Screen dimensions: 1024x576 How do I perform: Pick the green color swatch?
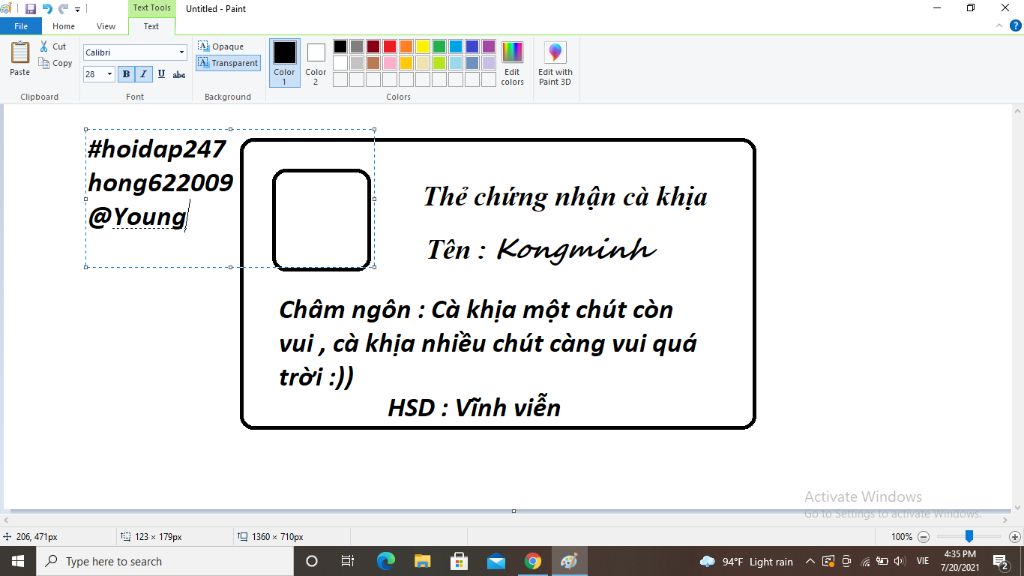point(439,46)
